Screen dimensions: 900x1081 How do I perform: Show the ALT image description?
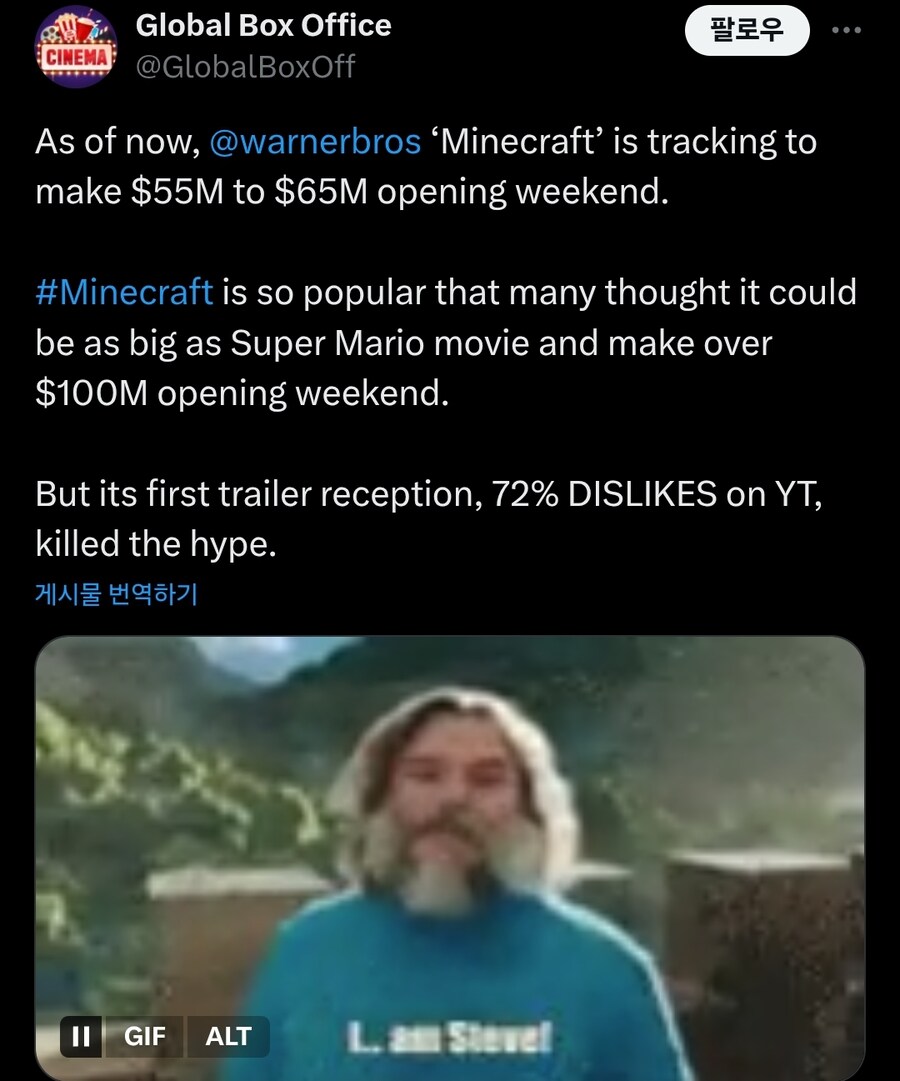click(x=228, y=1037)
